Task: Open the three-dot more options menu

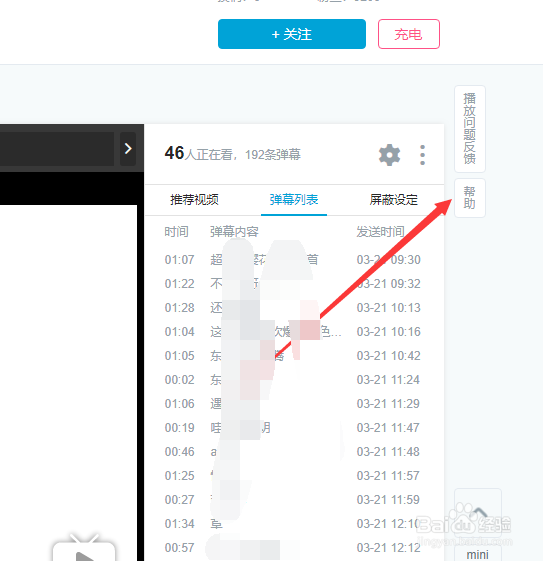Action: coord(422,155)
